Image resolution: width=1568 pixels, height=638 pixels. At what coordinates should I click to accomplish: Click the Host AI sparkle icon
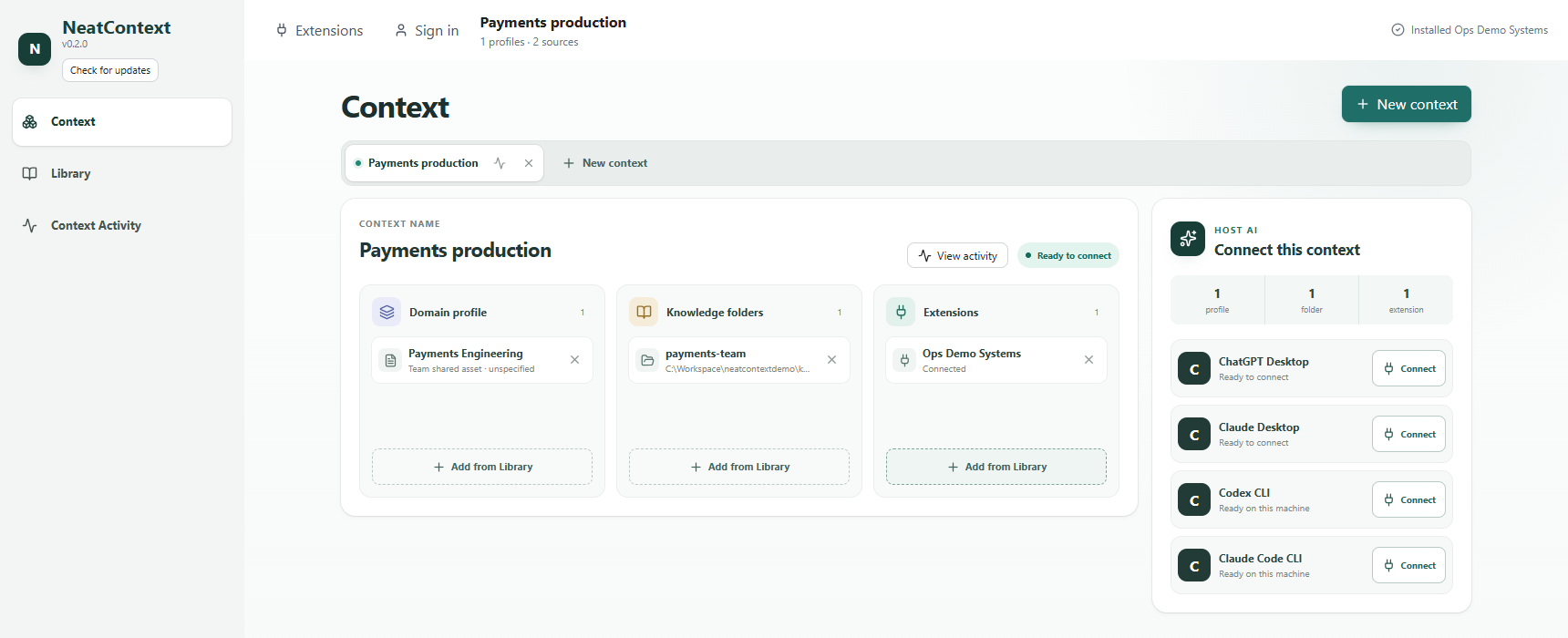coord(1188,239)
